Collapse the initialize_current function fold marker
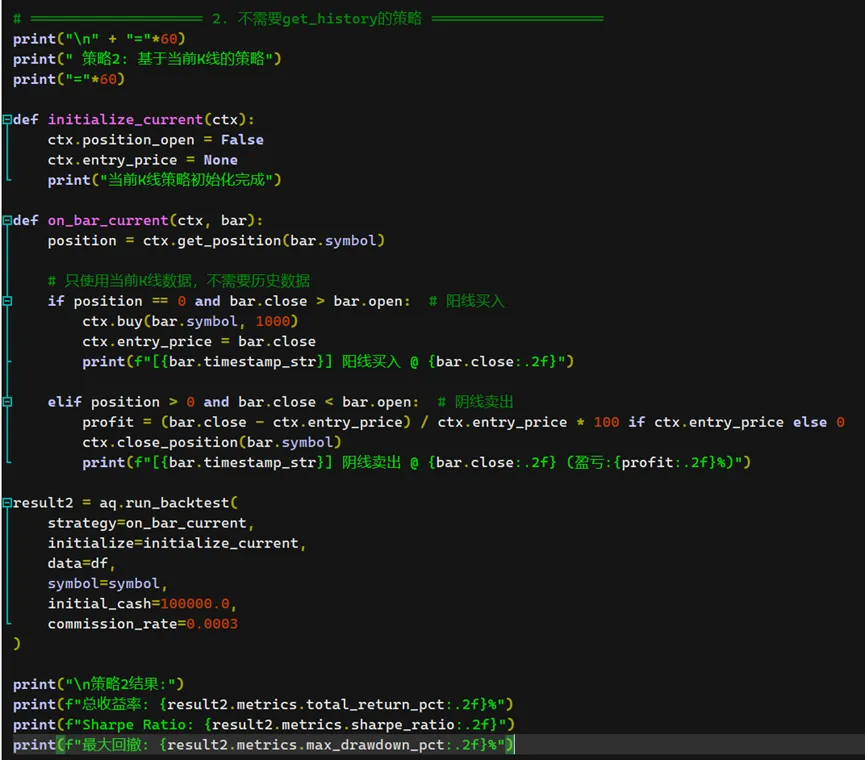 [7, 119]
